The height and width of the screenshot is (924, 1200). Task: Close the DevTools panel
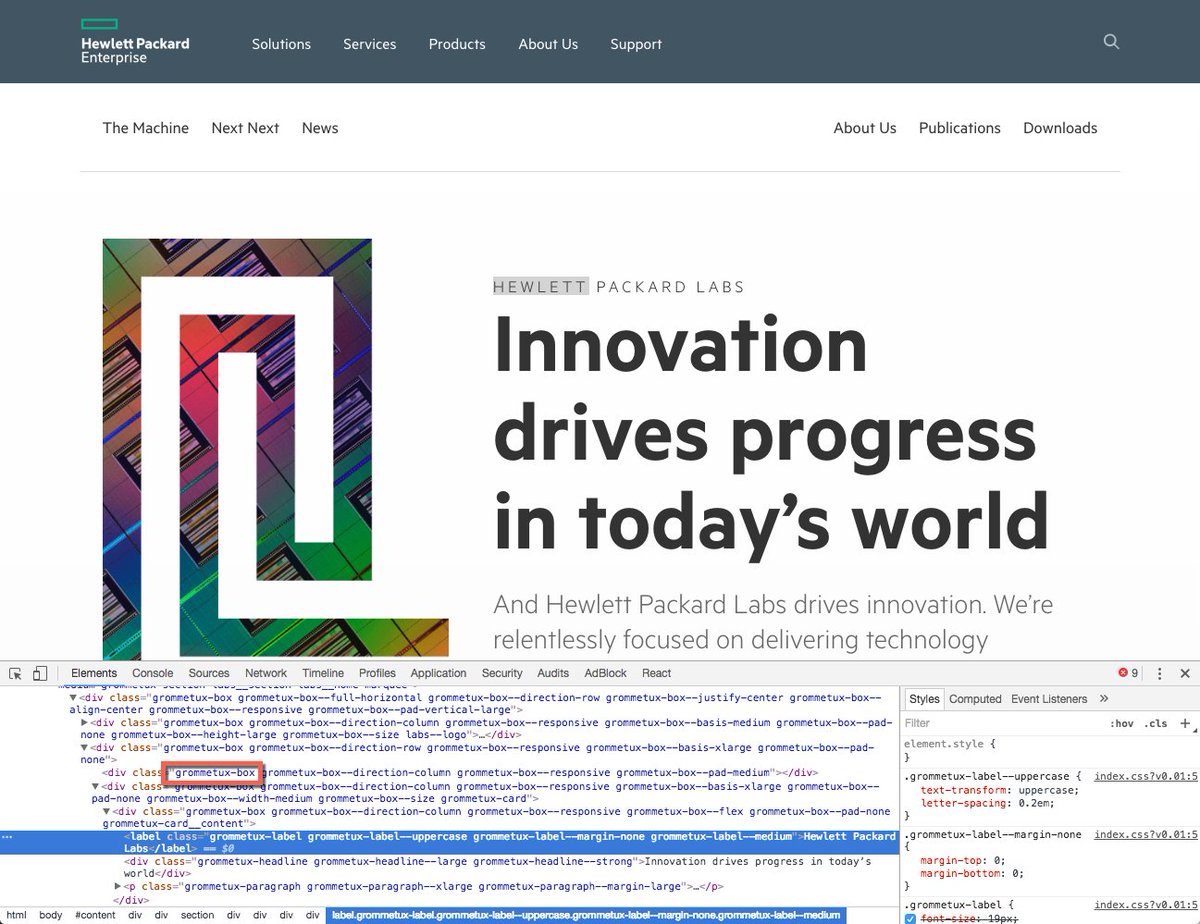[x=1185, y=673]
